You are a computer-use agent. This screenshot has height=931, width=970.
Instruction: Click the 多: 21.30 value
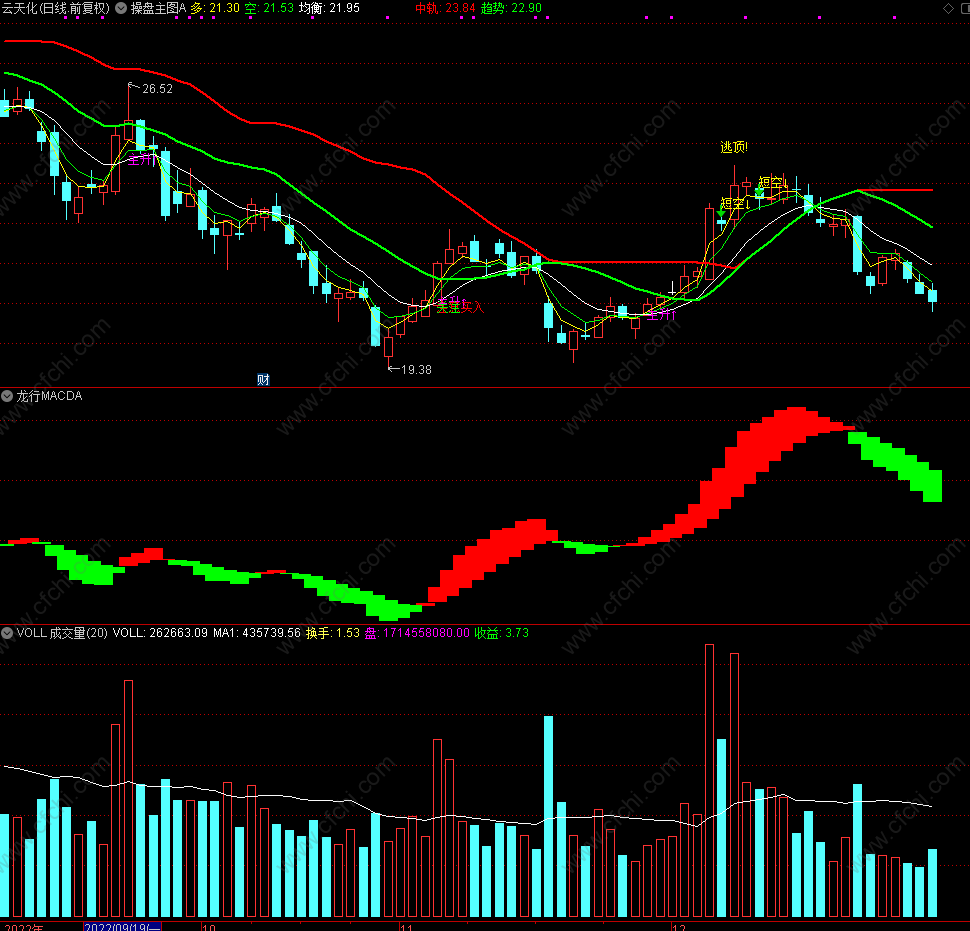point(215,8)
